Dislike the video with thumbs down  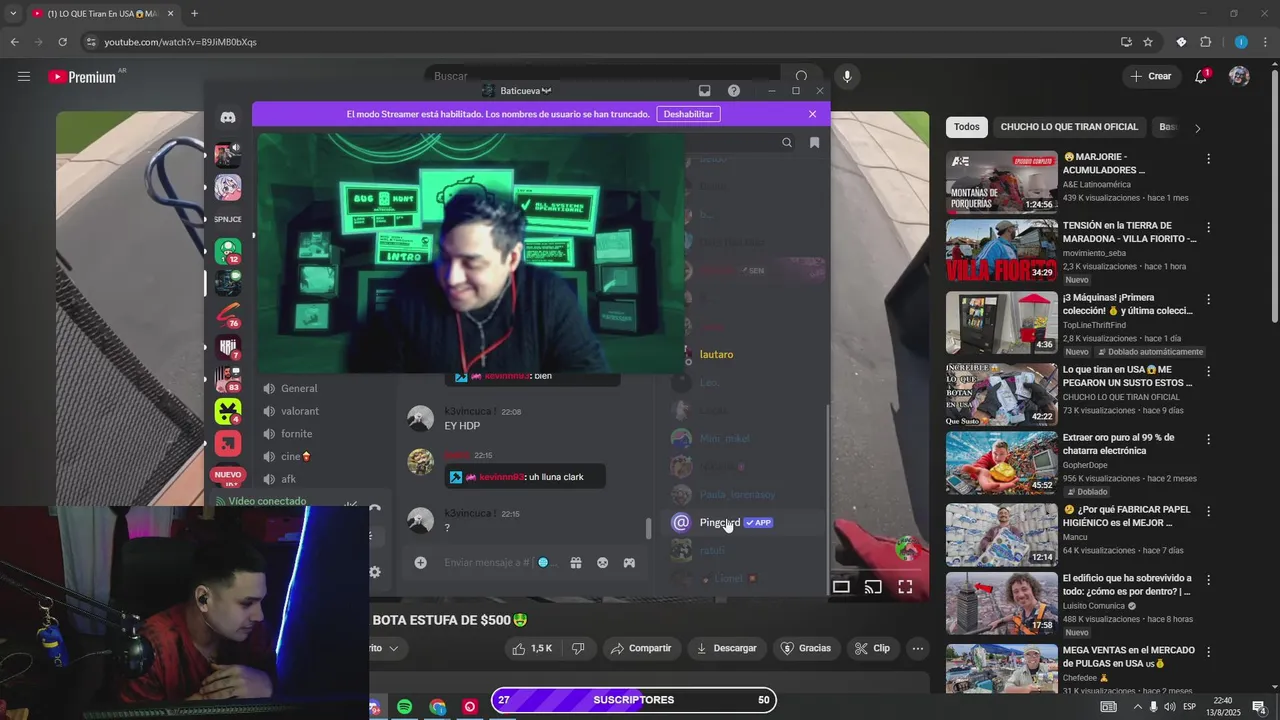[578, 648]
